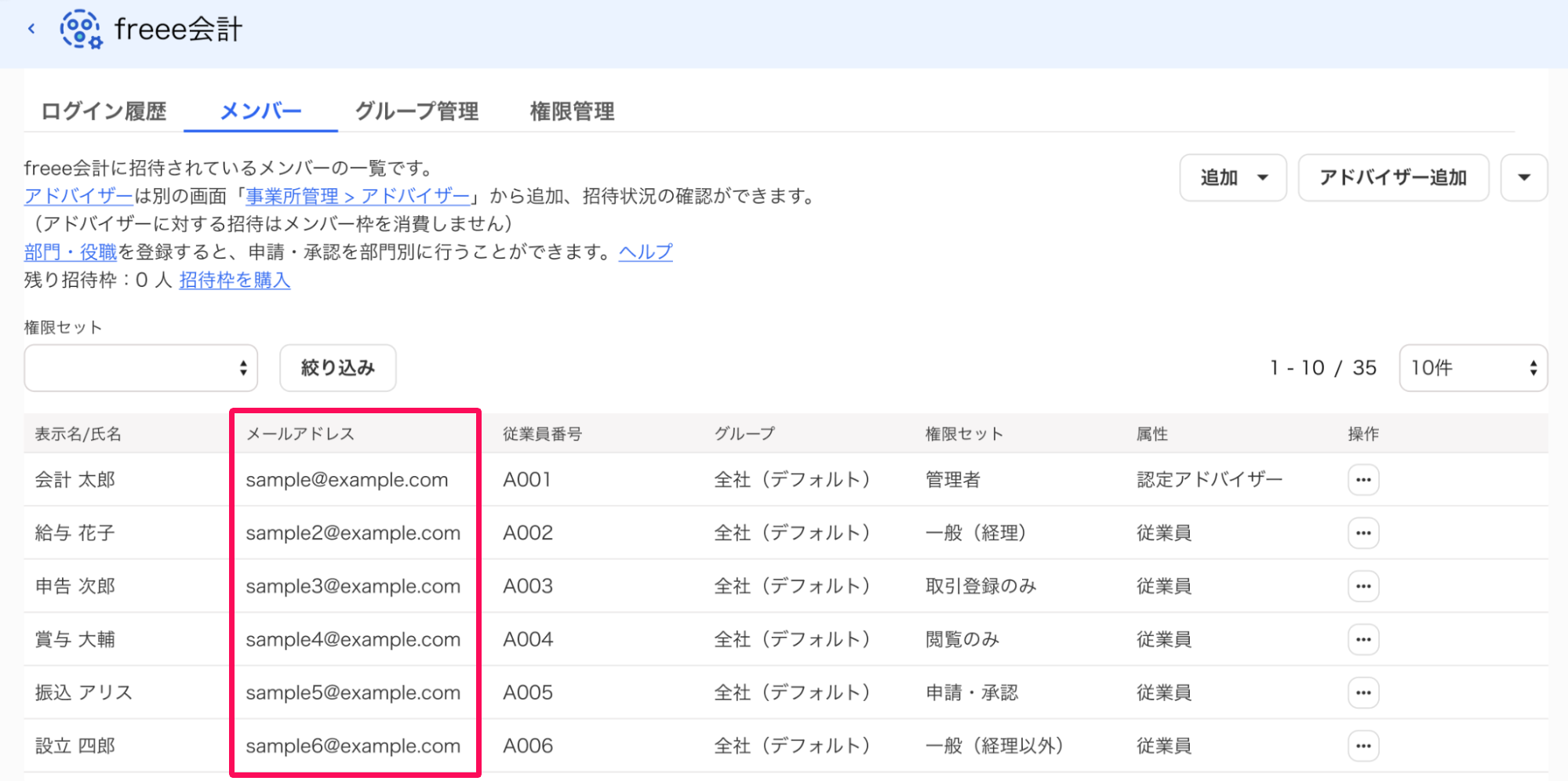Image resolution: width=1568 pixels, height=781 pixels.
Task: Click the 認定アドバイザー attribute cell
Action: point(1210,480)
